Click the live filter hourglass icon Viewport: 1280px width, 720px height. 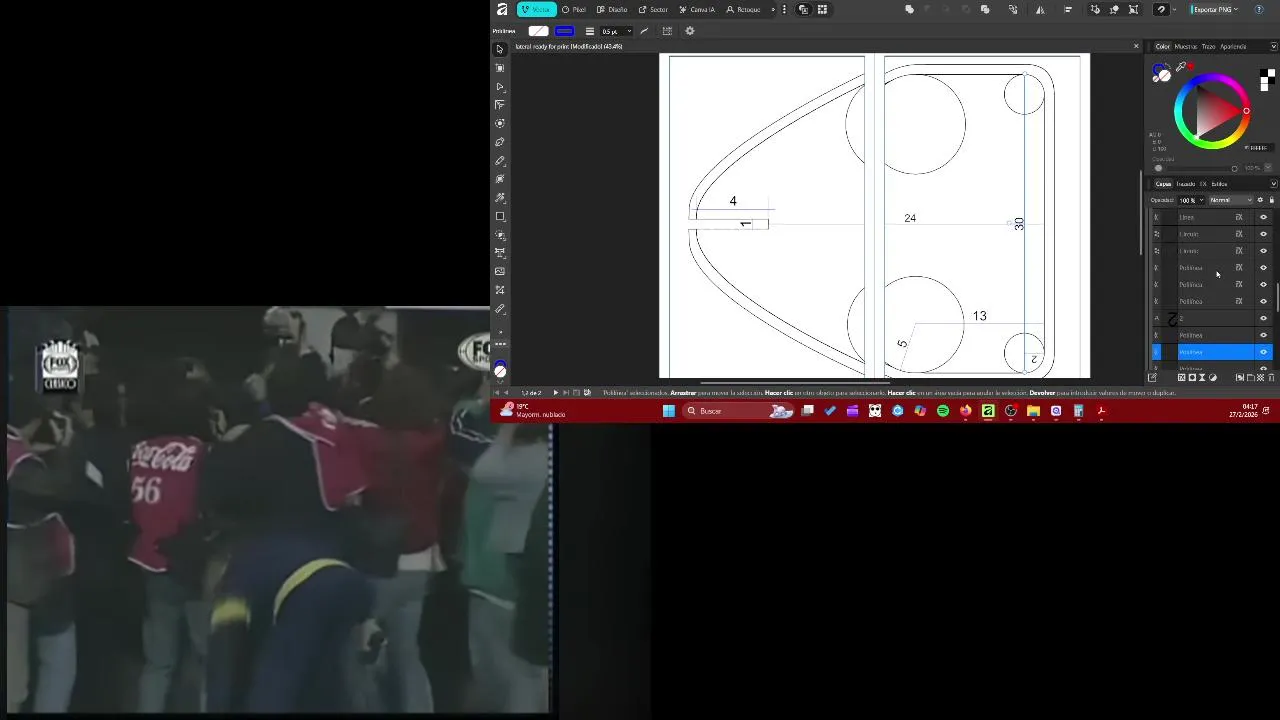pyautogui.click(x=1202, y=378)
